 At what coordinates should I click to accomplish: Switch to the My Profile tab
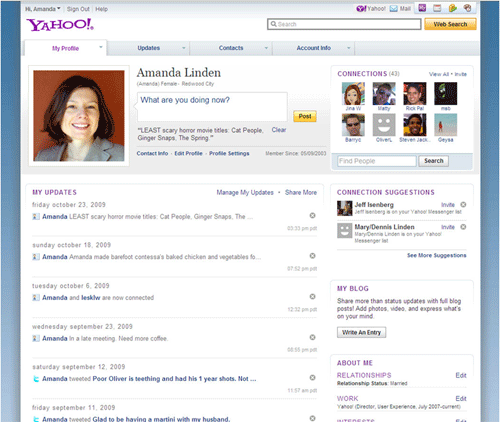[66, 48]
